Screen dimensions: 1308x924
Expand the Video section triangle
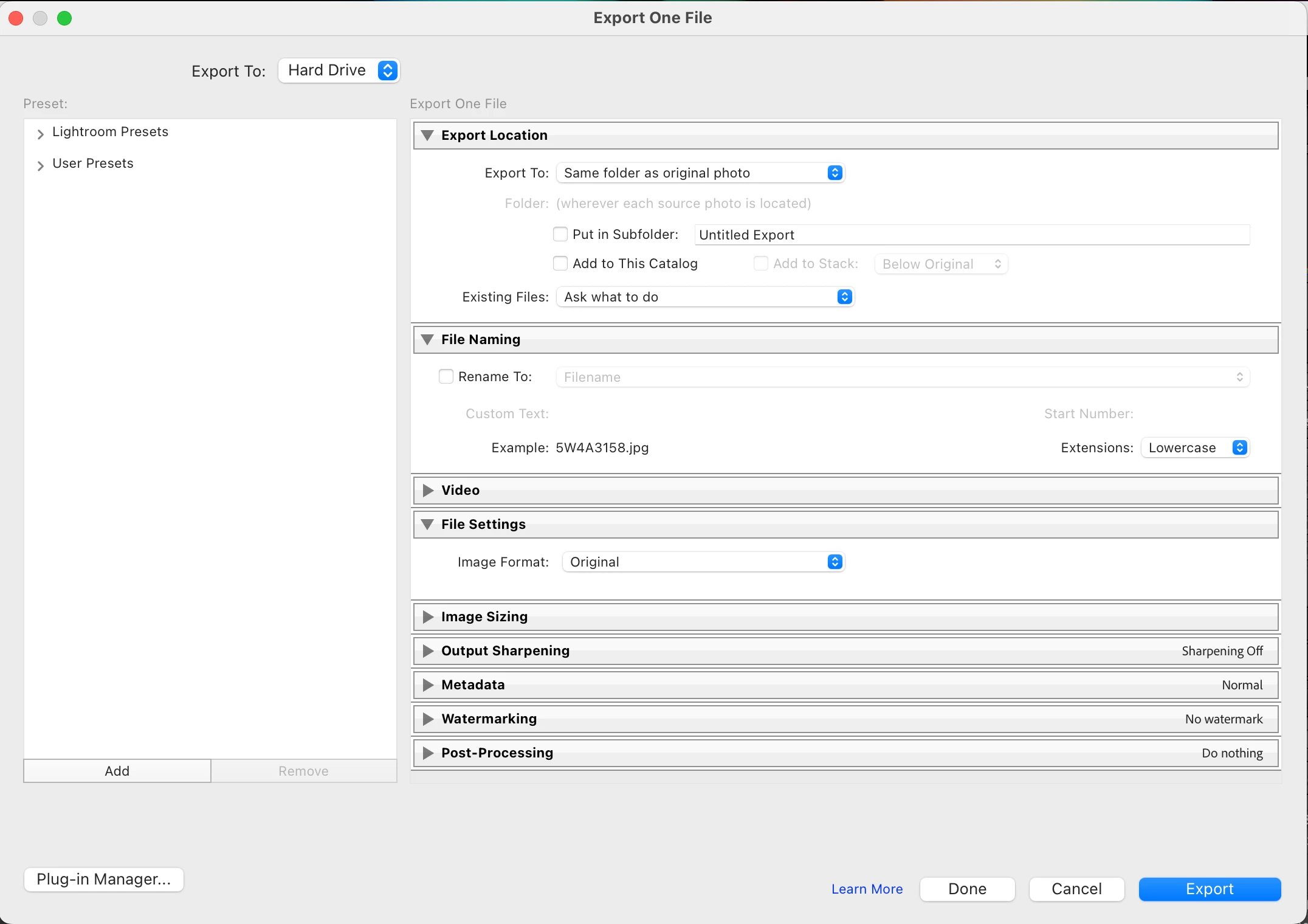click(x=428, y=491)
